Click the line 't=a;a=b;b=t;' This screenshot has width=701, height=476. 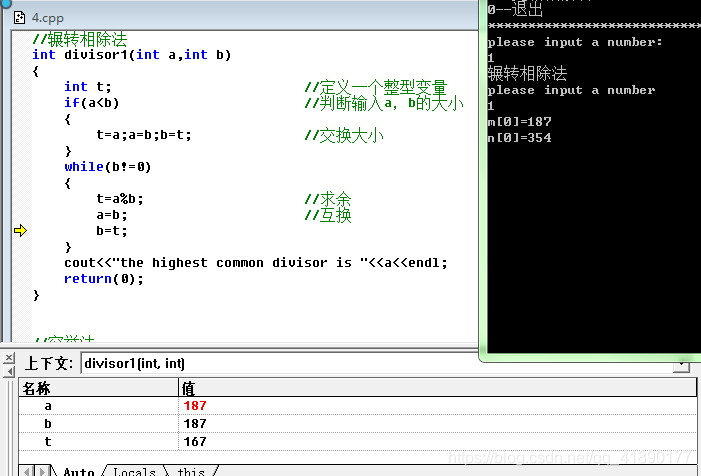pyautogui.click(x=144, y=135)
